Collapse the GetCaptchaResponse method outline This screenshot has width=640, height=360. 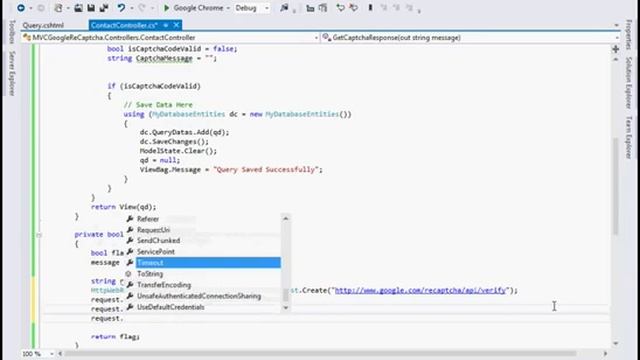(38, 235)
